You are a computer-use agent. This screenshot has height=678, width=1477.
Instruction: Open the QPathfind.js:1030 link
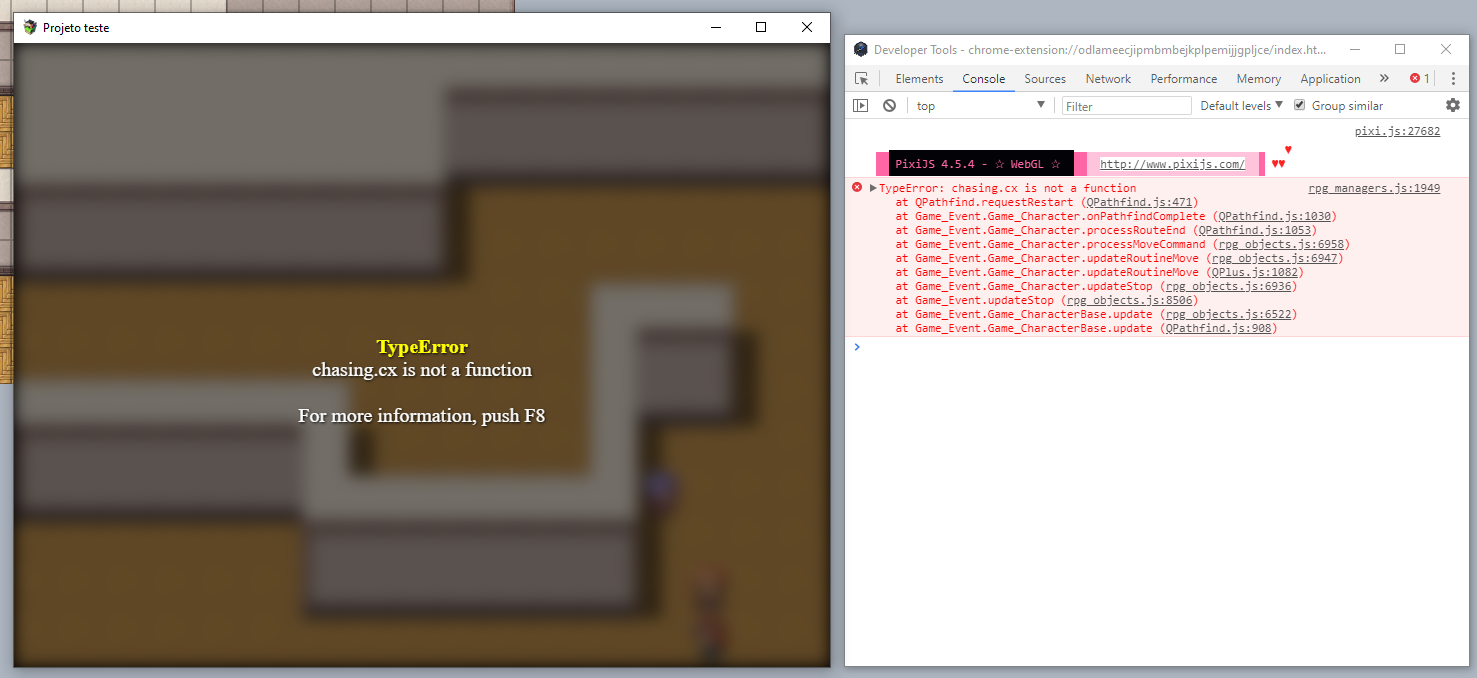click(1275, 216)
